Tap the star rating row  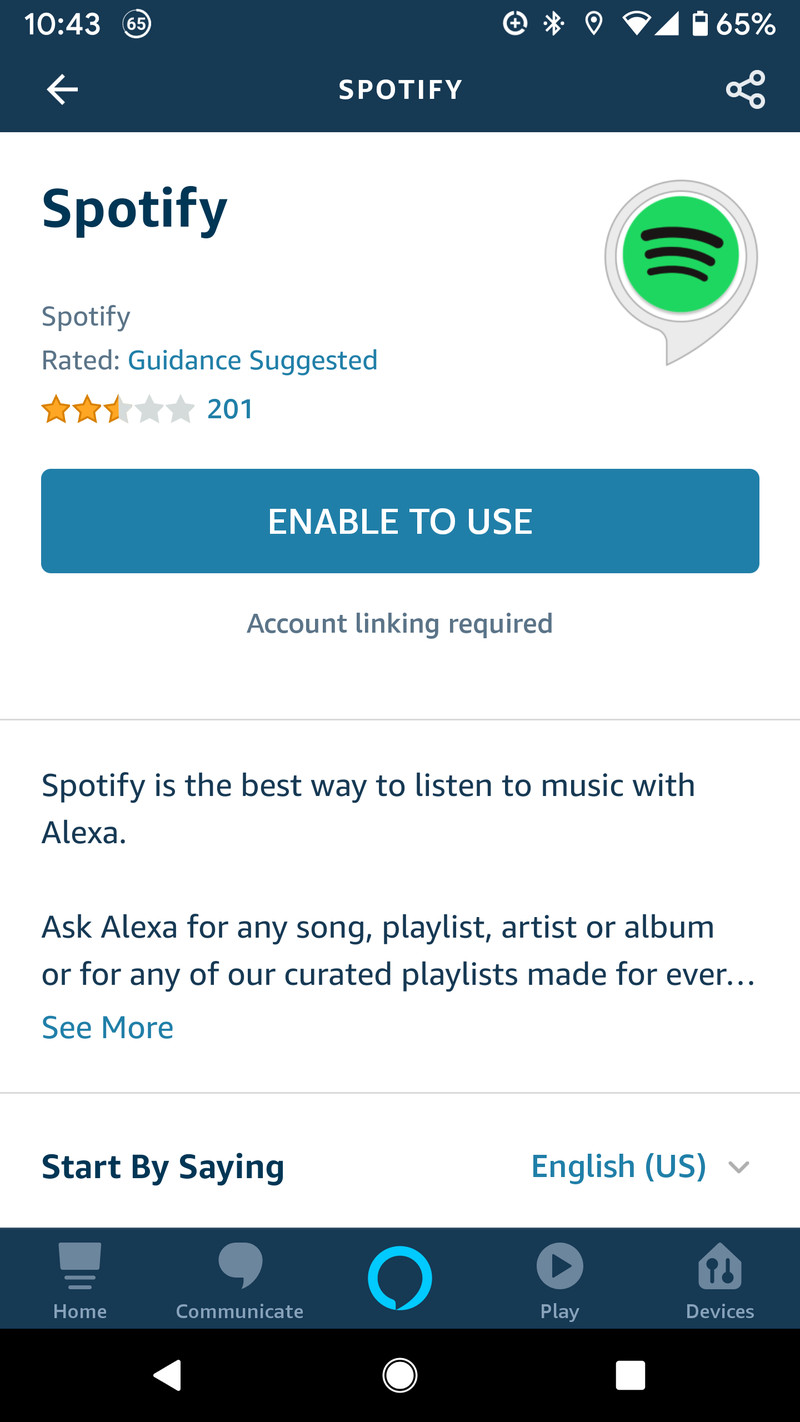click(118, 409)
